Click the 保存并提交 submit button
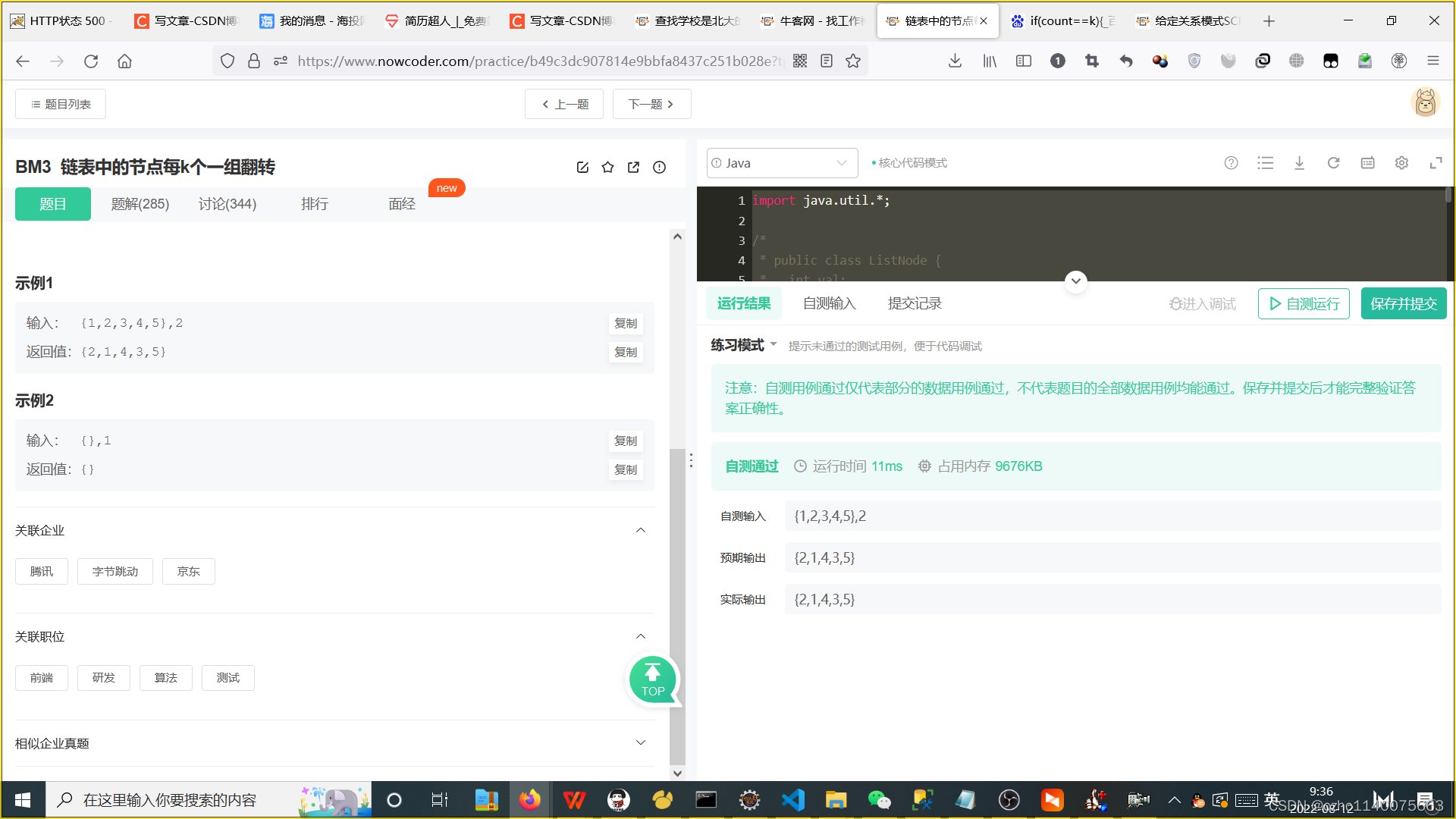Screen dimensions: 1456x819 coord(1404,303)
